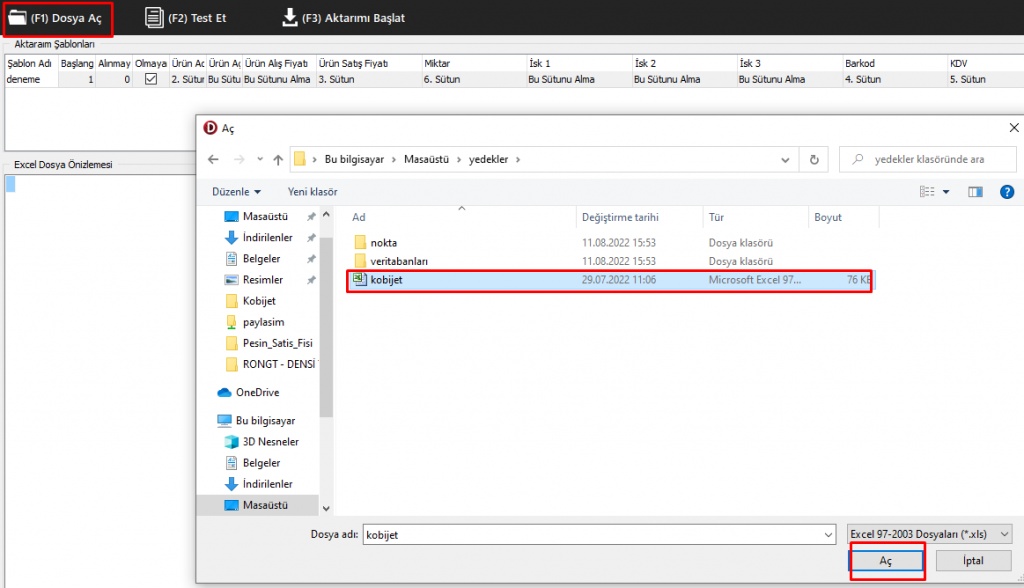Expand the chevron after yedekler breadcrumb

[x=518, y=159]
